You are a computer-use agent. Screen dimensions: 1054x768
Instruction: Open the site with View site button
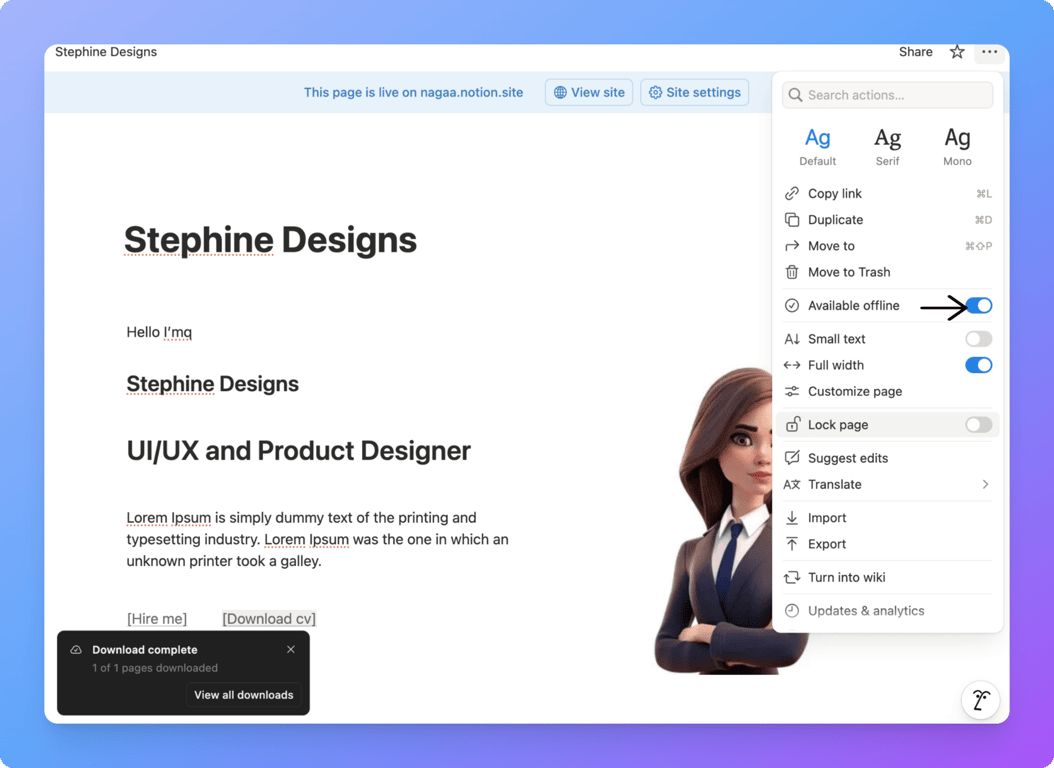(x=588, y=92)
